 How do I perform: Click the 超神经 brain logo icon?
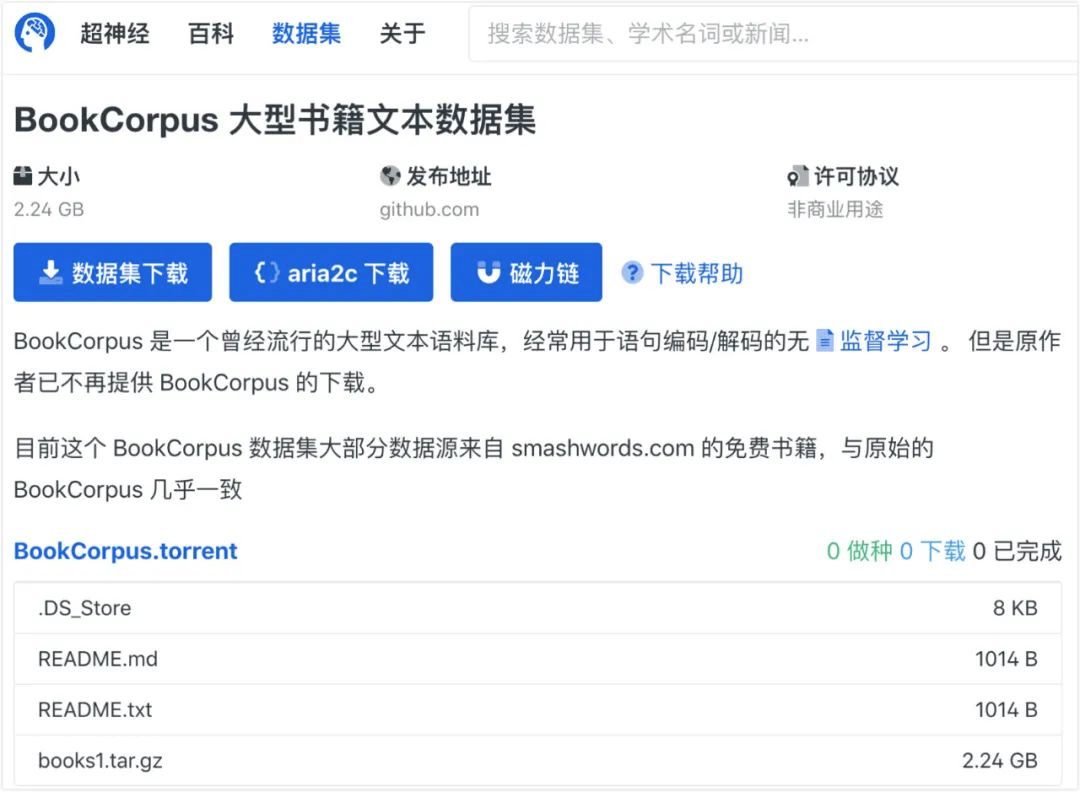coord(34,32)
